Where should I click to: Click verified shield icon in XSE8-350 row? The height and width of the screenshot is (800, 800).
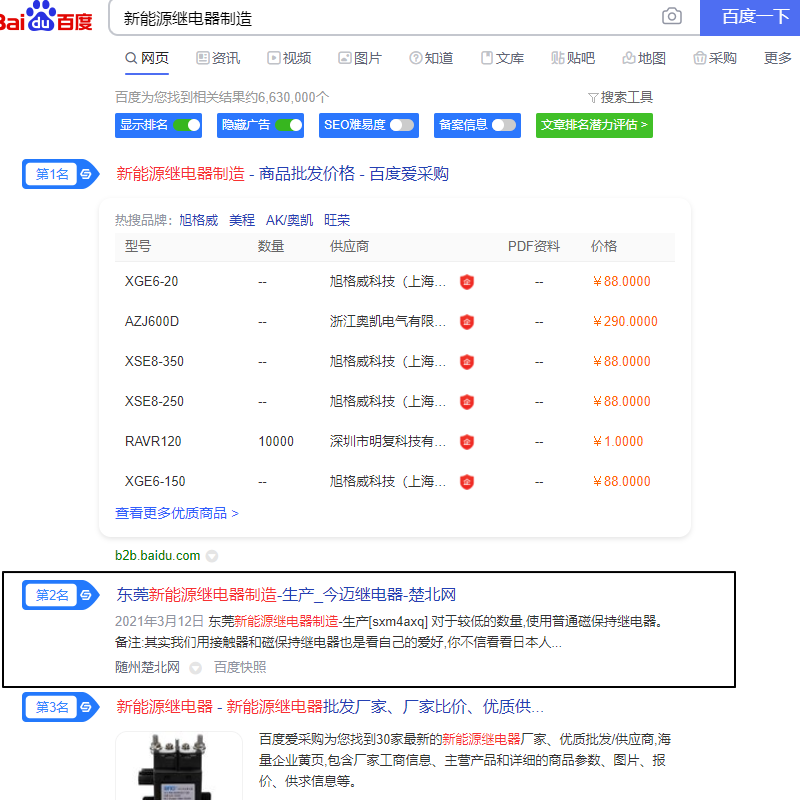[x=467, y=362]
